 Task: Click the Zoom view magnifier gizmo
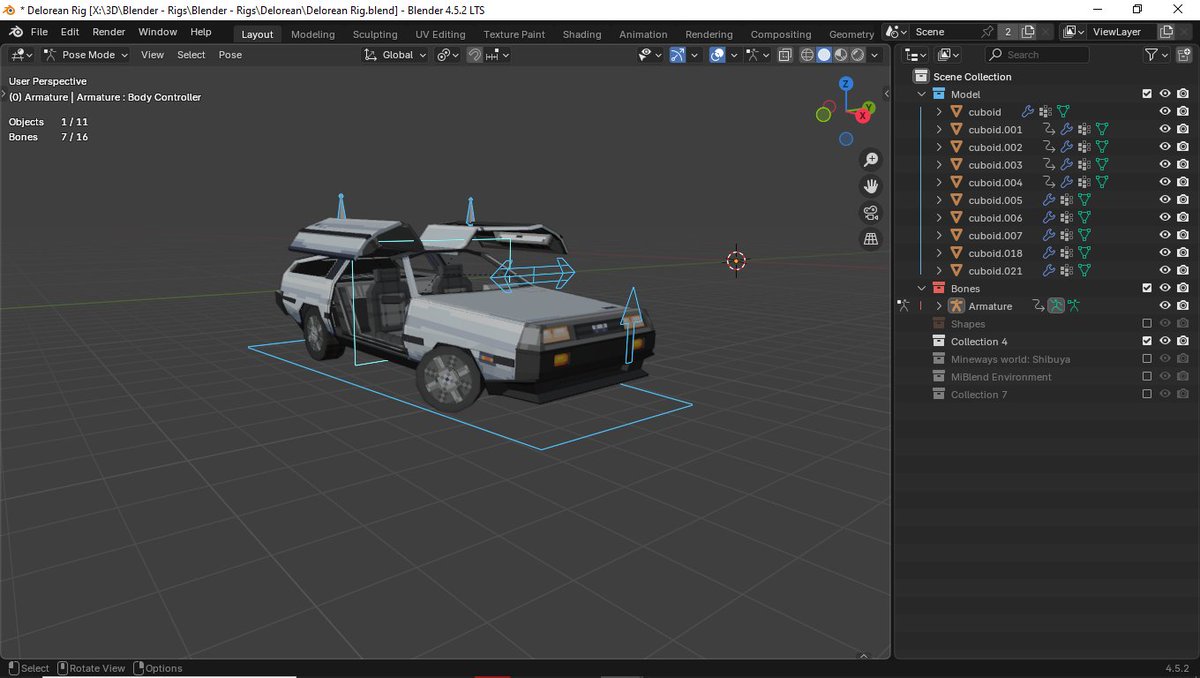point(870,160)
